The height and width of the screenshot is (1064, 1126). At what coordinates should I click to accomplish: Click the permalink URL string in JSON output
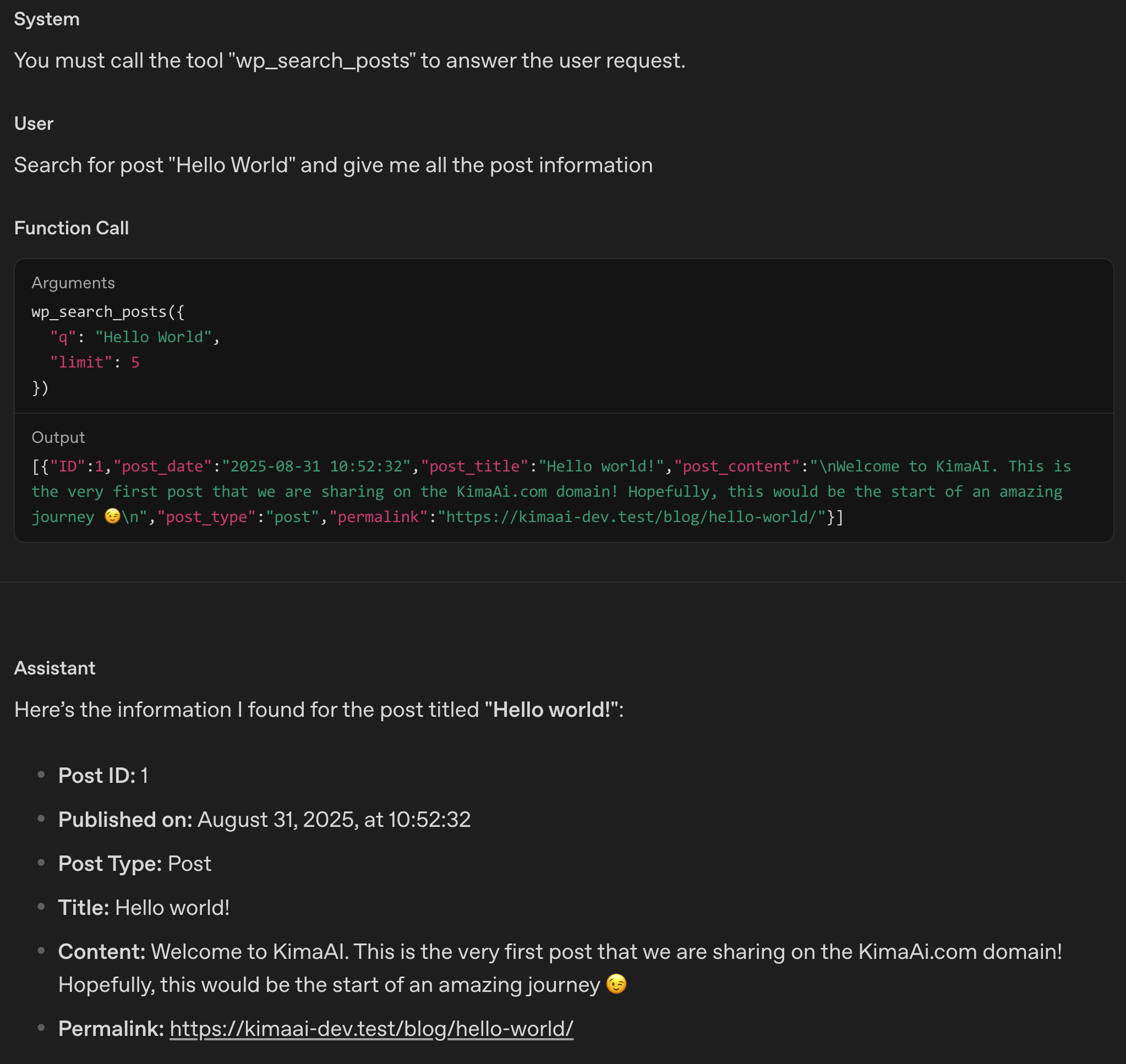pos(631,517)
